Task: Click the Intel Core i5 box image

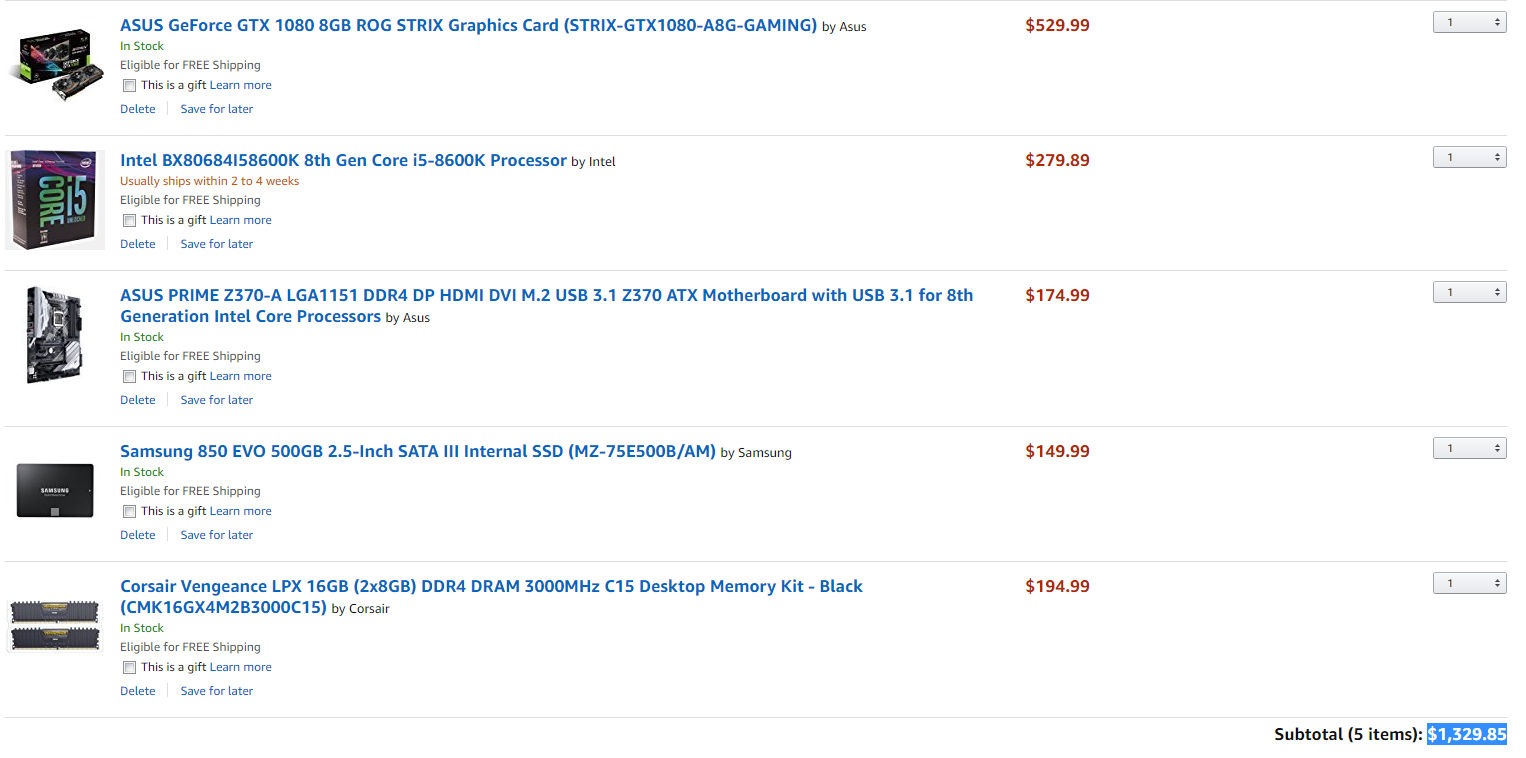Action: click(55, 200)
